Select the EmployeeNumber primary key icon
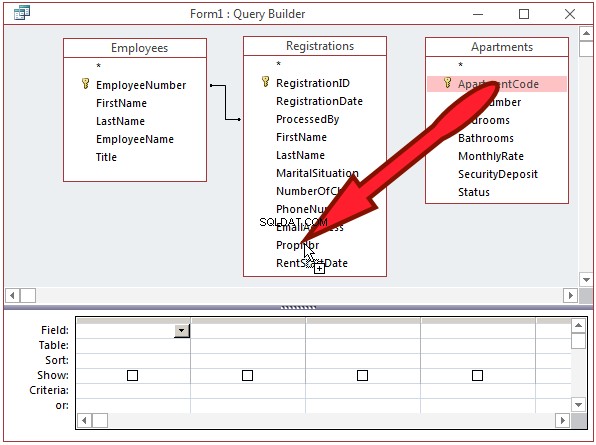596x445 pixels. (86, 84)
